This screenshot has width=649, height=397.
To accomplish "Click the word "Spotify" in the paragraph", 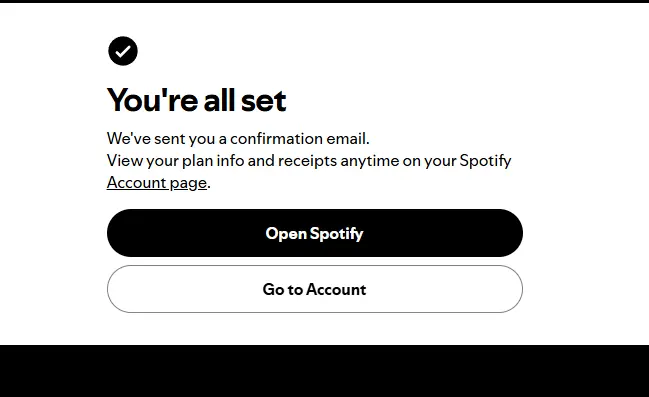I will coord(486,161).
